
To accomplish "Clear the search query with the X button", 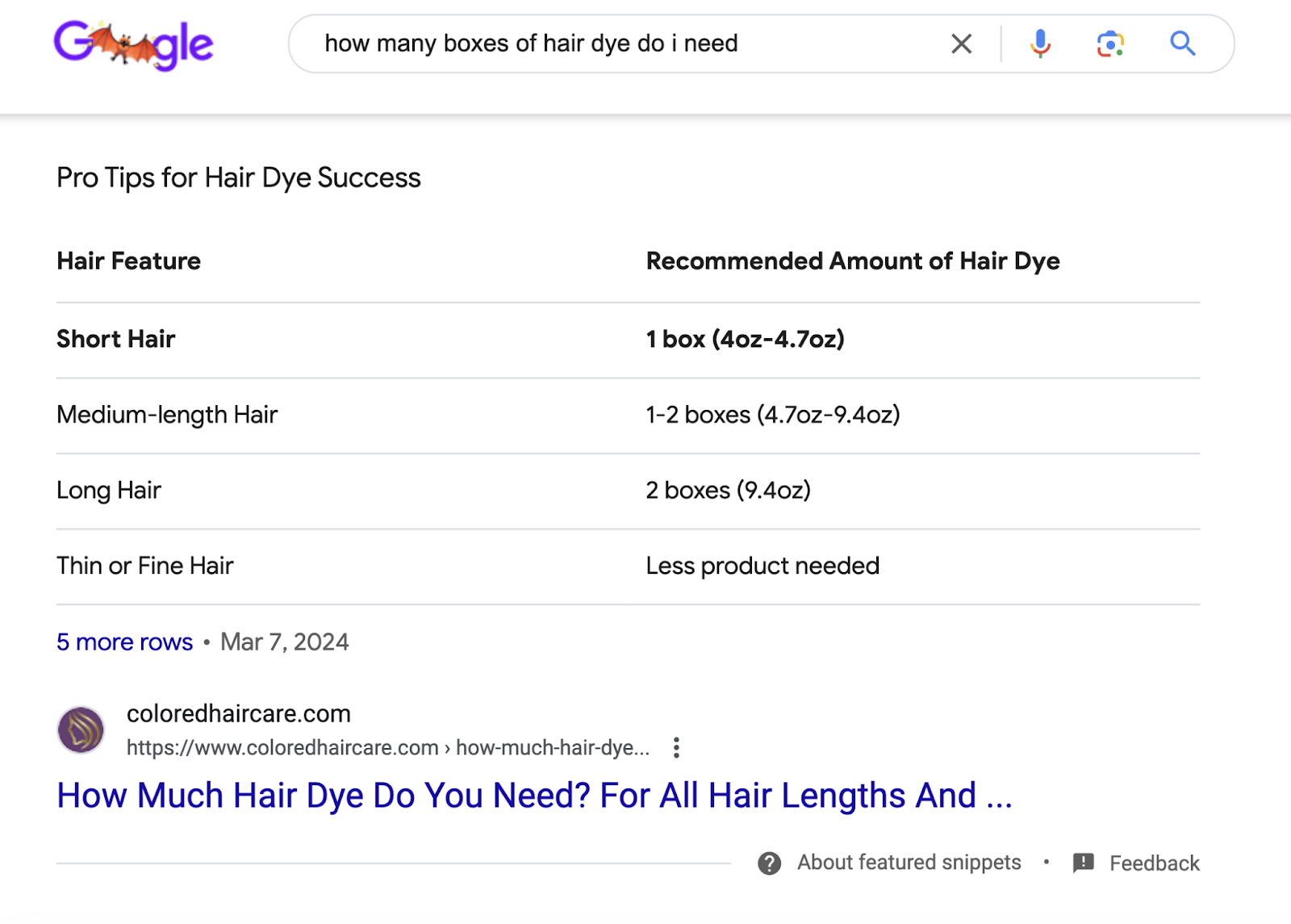I will (960, 44).
